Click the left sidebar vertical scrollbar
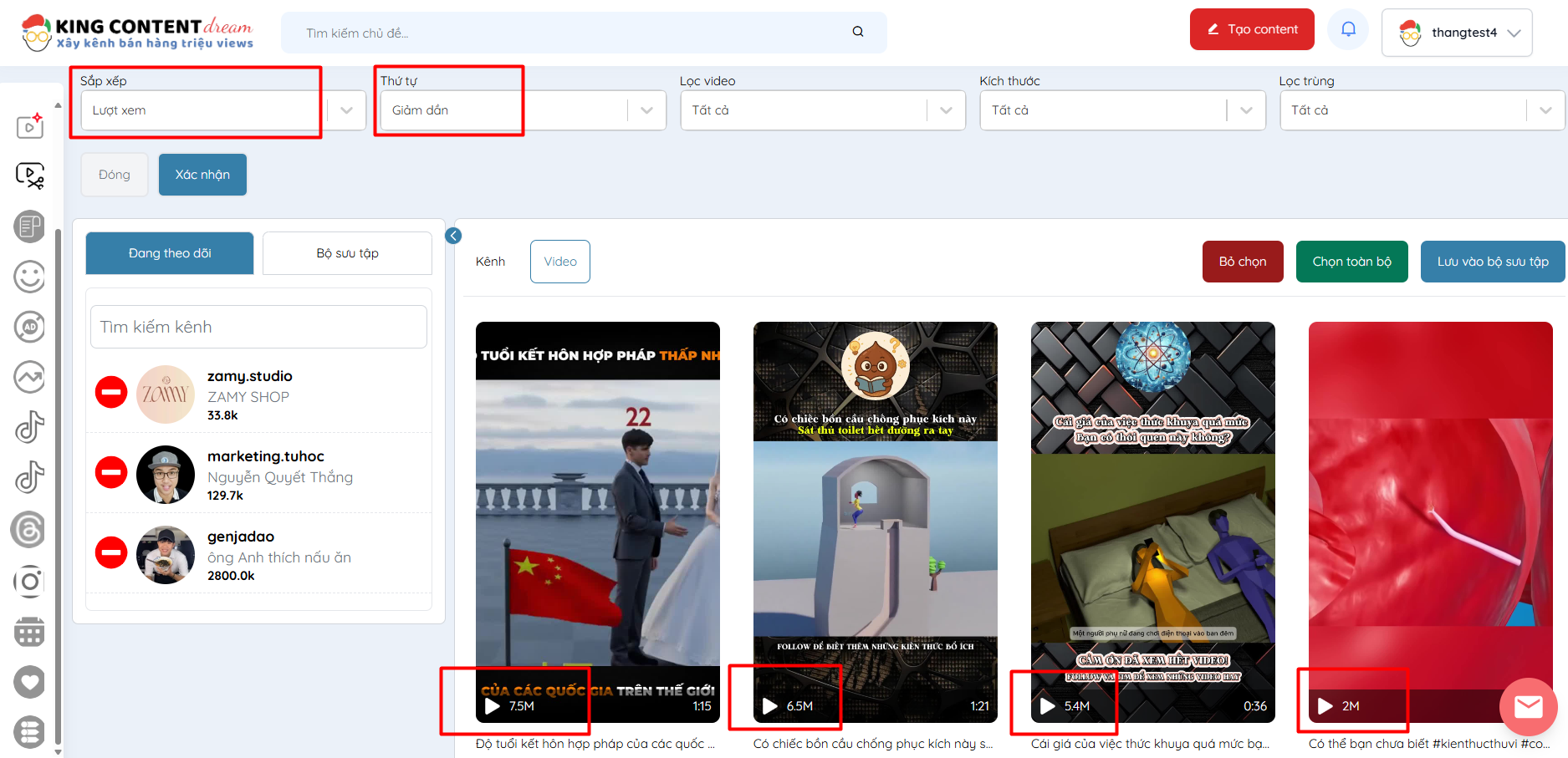Image resolution: width=1568 pixels, height=758 pixels. (58, 485)
